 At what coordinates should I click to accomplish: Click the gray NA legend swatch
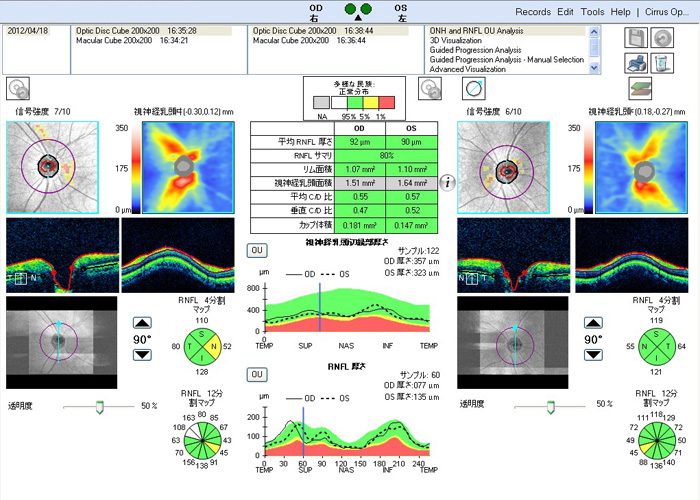[x=321, y=103]
